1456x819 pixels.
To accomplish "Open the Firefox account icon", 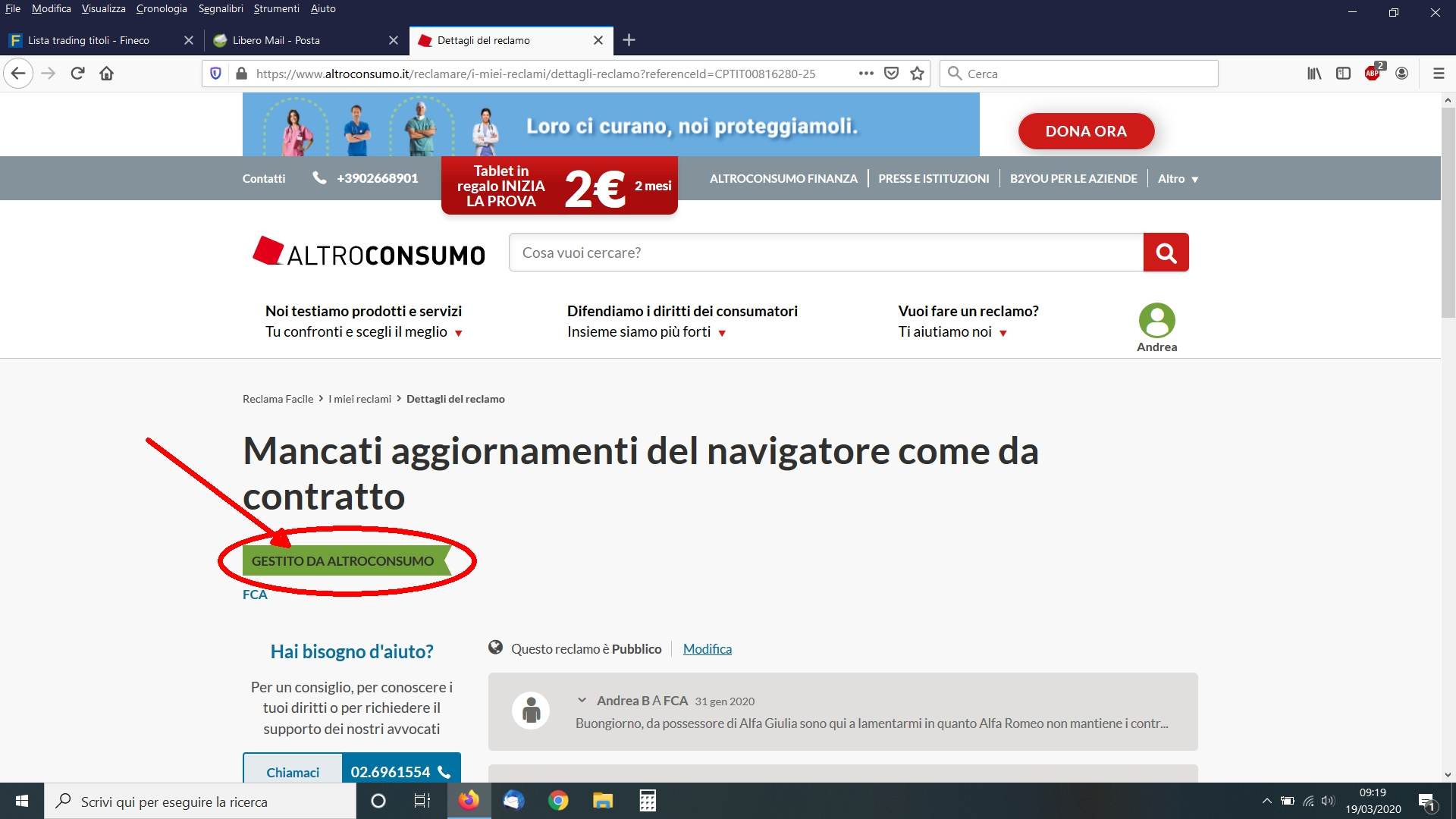I will (x=1402, y=74).
